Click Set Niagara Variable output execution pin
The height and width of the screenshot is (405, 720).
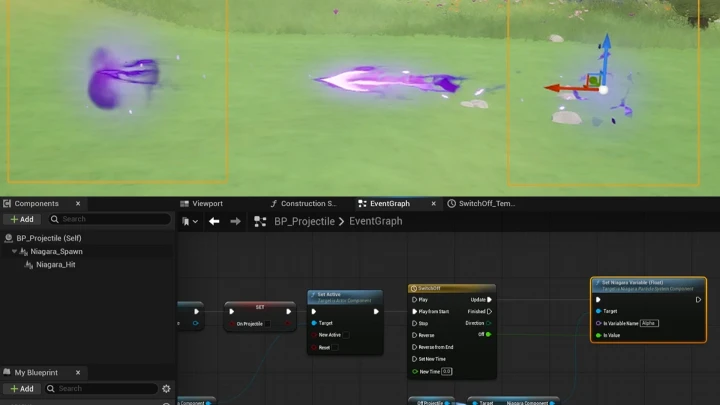pyautogui.click(x=698, y=300)
